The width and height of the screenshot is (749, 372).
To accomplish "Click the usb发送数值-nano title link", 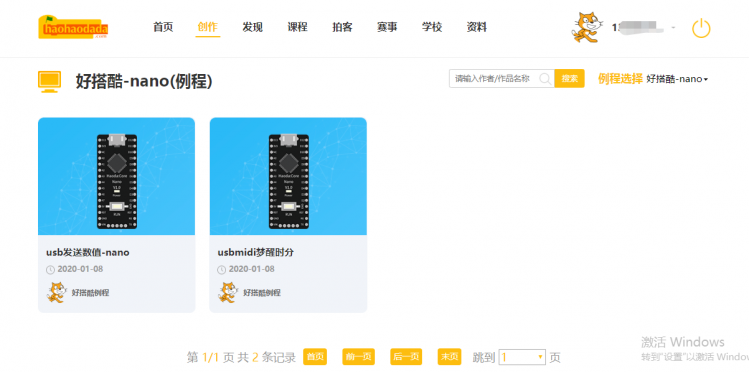I will (88, 253).
